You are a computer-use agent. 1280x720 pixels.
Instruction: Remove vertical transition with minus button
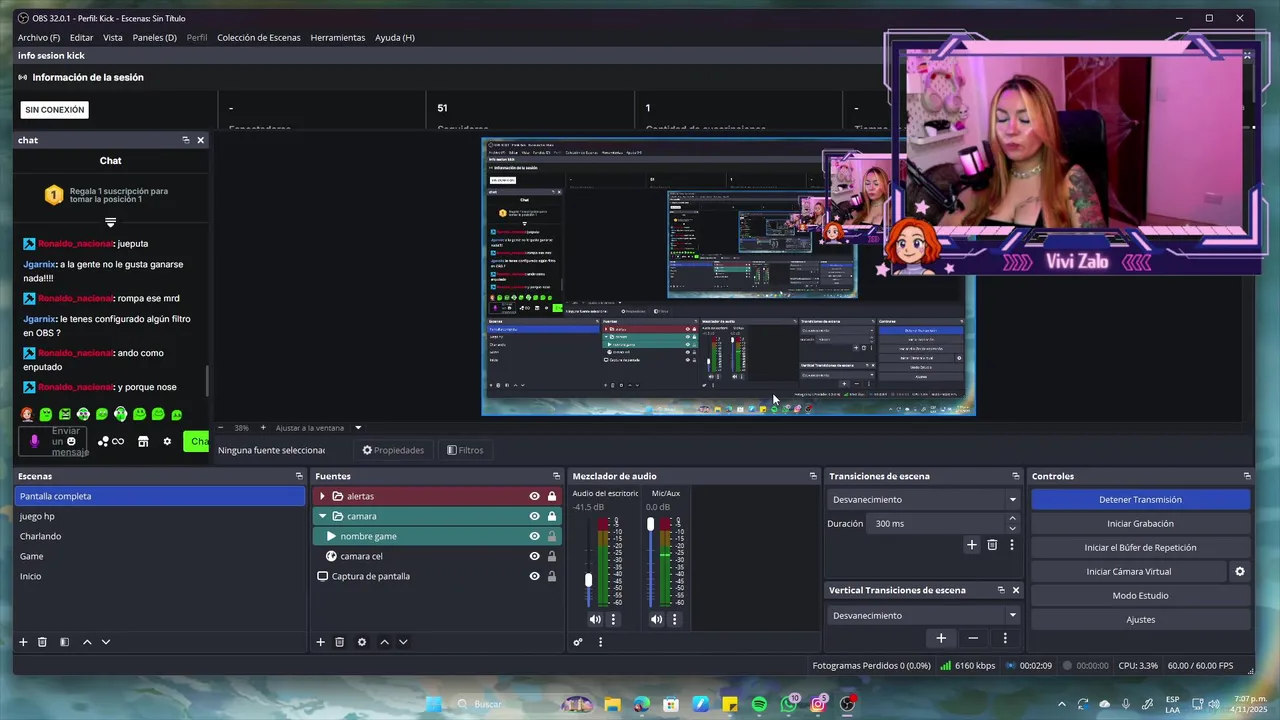coord(973,638)
